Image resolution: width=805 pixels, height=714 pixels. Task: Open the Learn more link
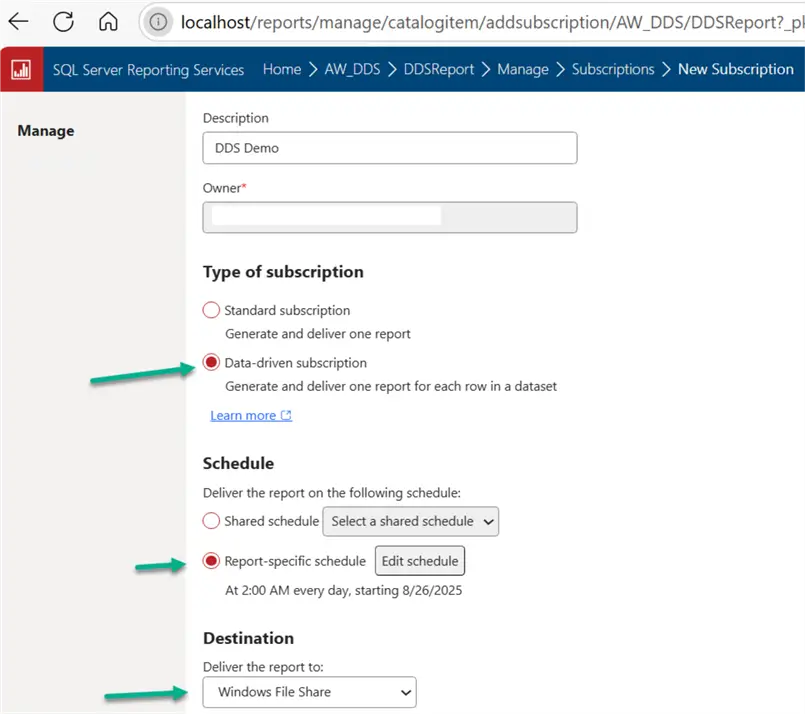(x=243, y=416)
